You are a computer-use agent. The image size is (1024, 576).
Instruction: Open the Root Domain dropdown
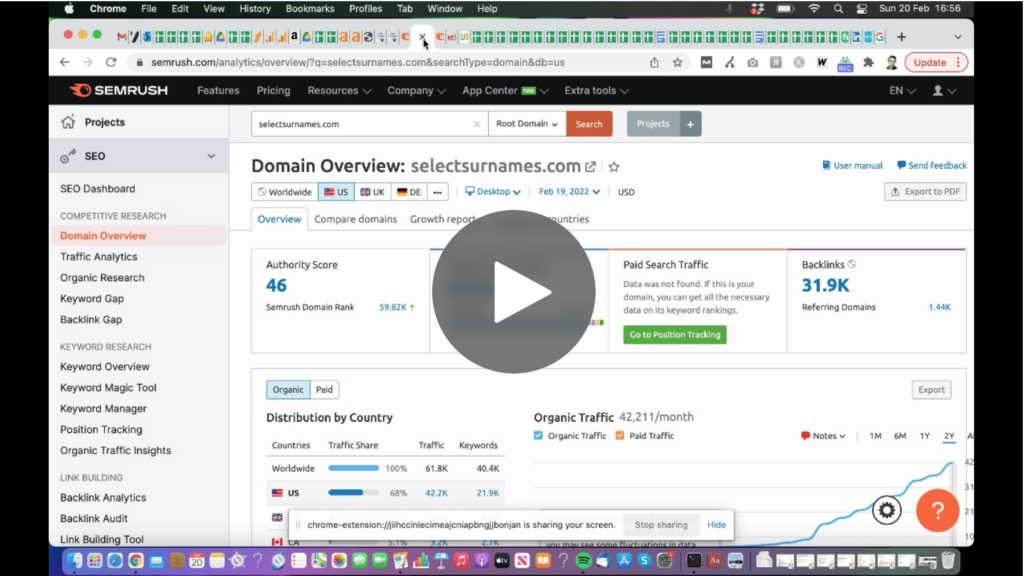(x=527, y=124)
